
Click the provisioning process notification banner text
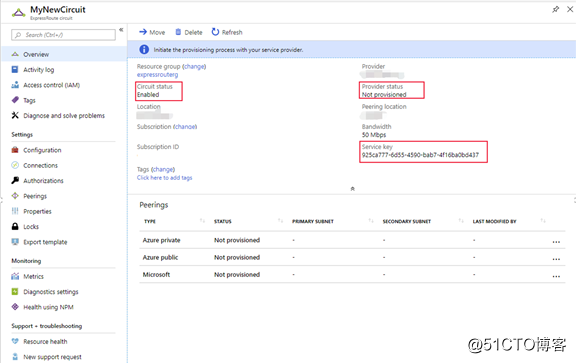click(x=228, y=50)
